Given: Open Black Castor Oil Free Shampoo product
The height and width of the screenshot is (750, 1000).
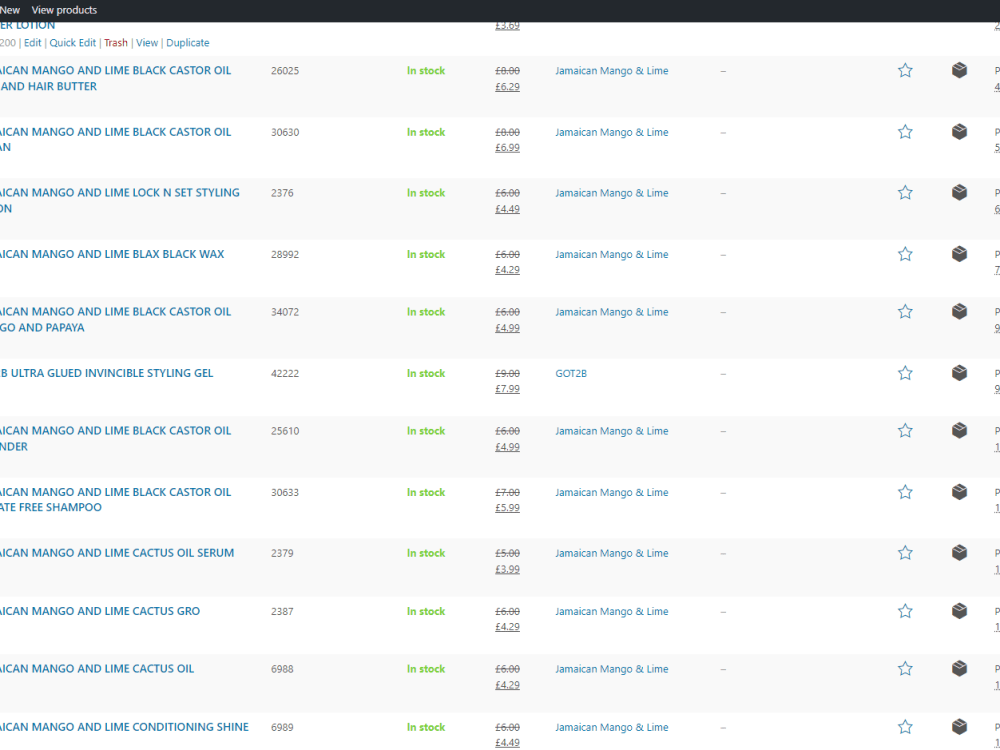Looking at the screenshot, I should click(115, 500).
